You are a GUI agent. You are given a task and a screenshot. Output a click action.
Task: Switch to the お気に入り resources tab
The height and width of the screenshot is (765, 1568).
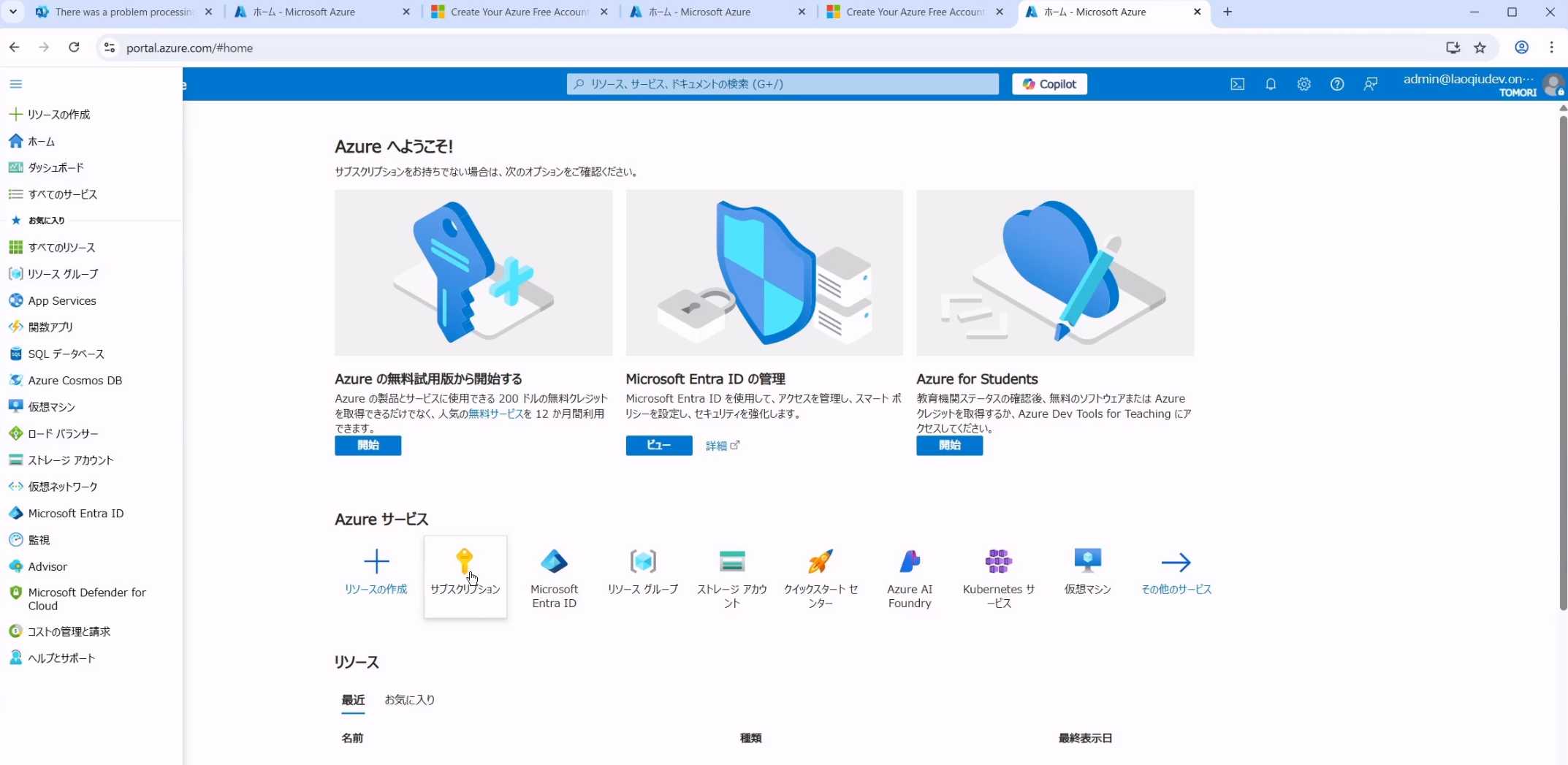[409, 699]
